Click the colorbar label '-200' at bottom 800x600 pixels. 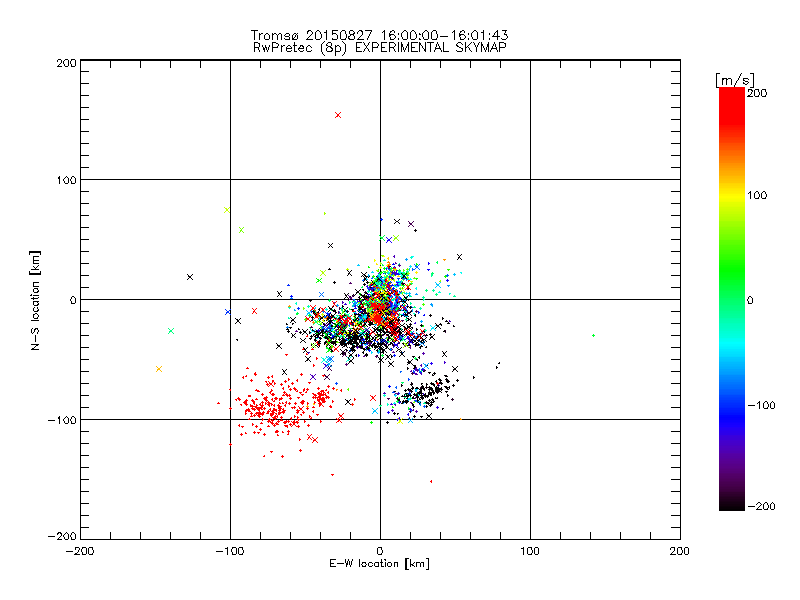761,506
